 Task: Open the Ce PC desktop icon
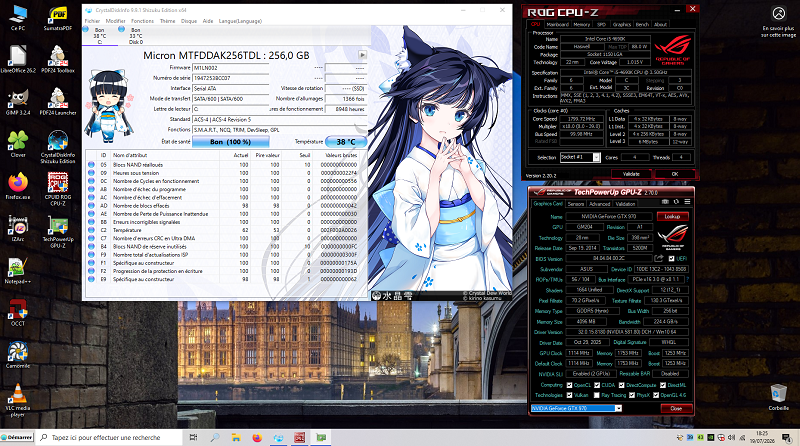tap(18, 17)
